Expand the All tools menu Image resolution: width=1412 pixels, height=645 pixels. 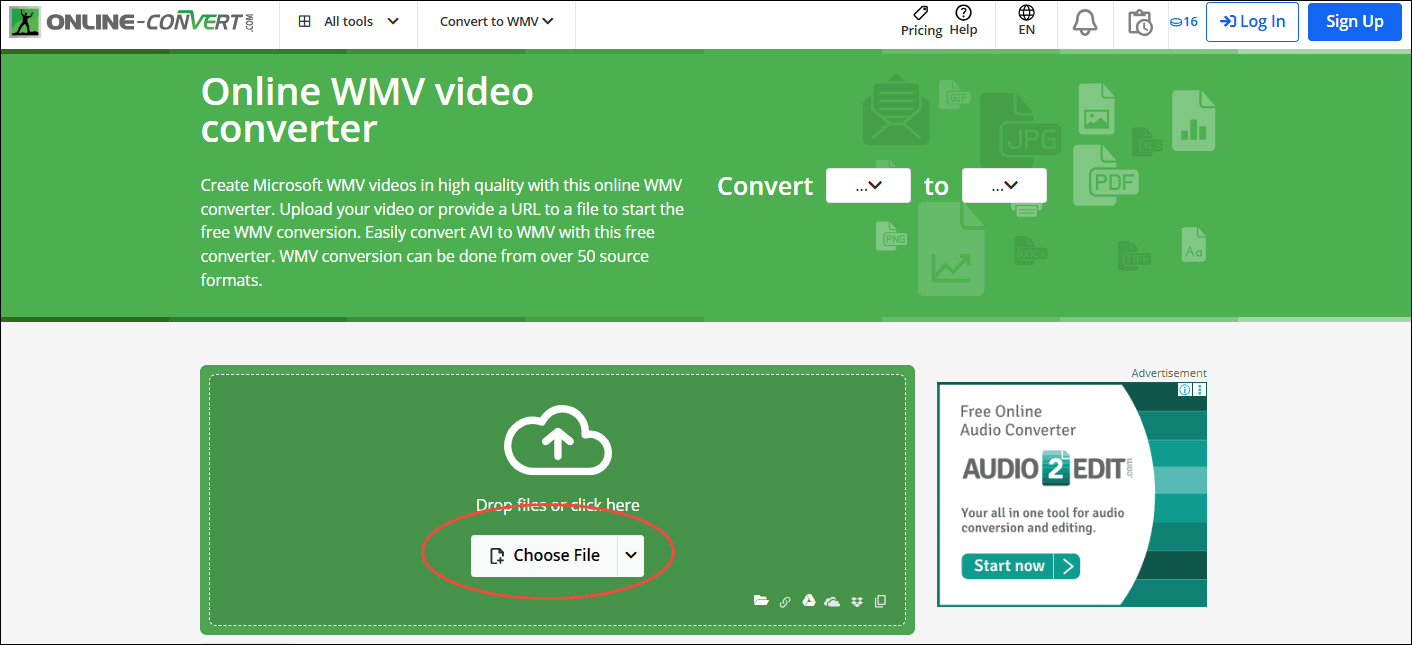click(347, 20)
